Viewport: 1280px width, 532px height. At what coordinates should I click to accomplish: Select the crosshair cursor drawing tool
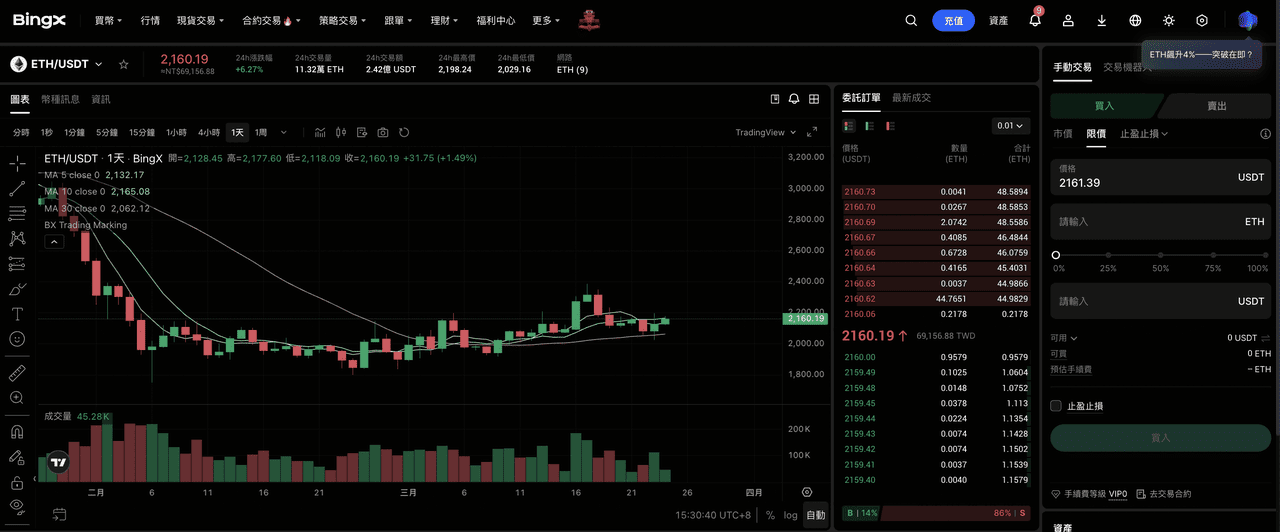click(x=17, y=163)
